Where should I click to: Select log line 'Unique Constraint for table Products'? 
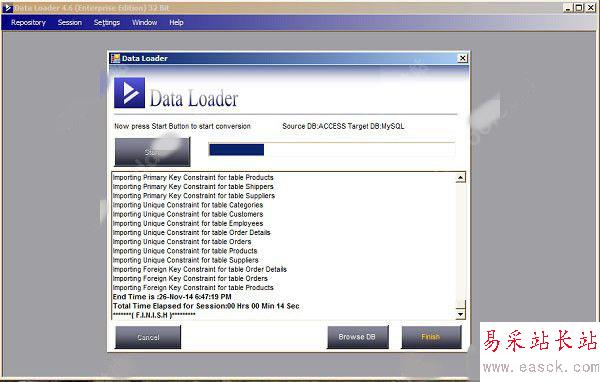[x=185, y=251]
